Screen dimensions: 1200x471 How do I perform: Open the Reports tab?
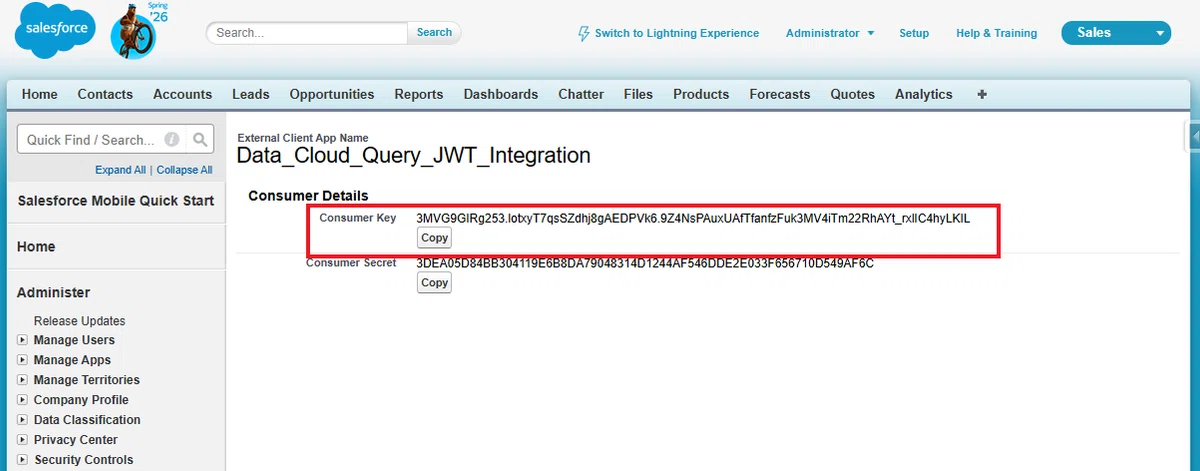(x=419, y=94)
